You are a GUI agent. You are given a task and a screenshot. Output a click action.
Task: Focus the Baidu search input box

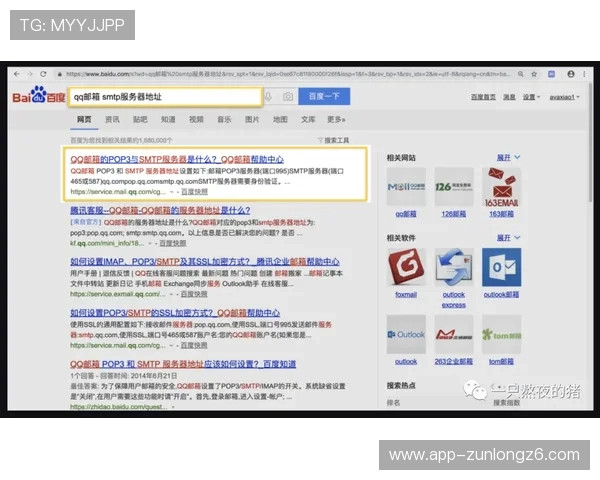(165, 97)
